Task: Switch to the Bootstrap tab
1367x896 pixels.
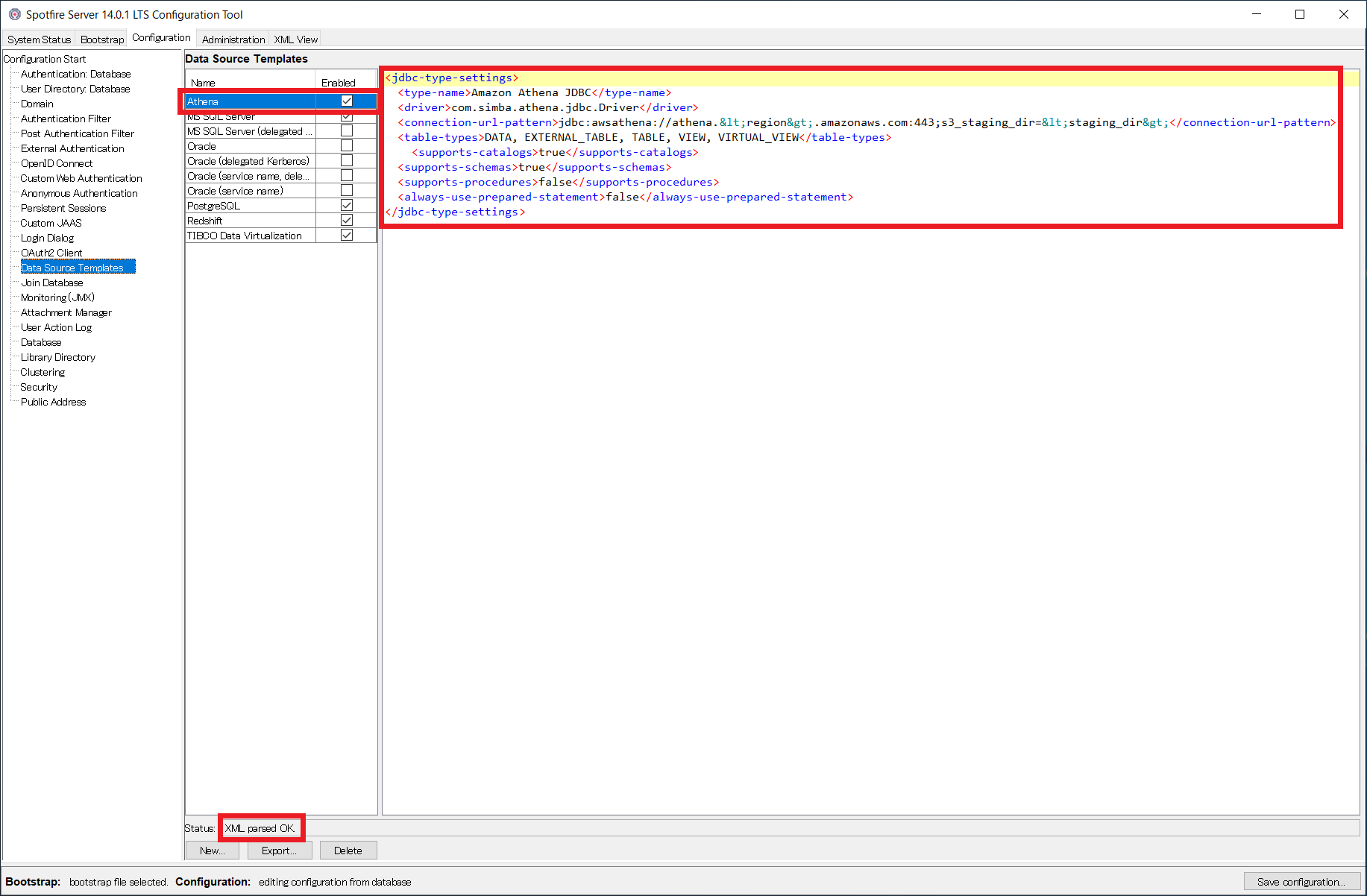Action: (x=102, y=40)
